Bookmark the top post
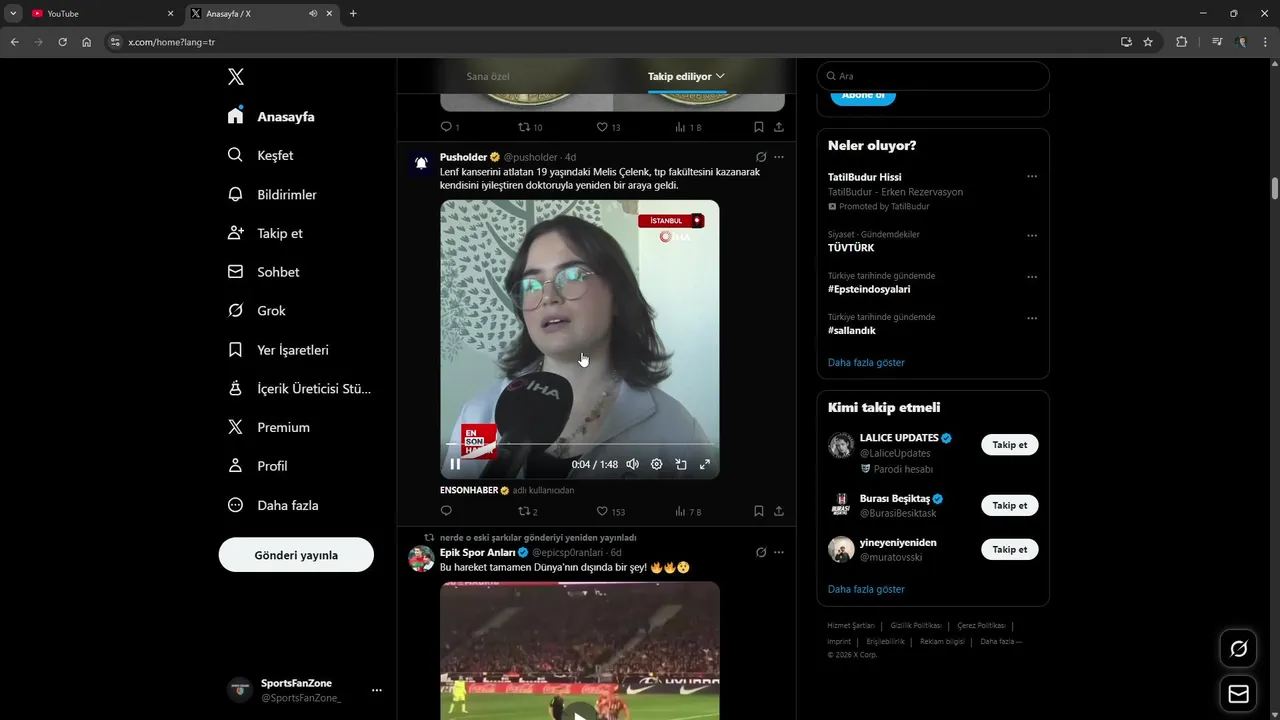Image resolution: width=1280 pixels, height=720 pixels. click(x=759, y=127)
